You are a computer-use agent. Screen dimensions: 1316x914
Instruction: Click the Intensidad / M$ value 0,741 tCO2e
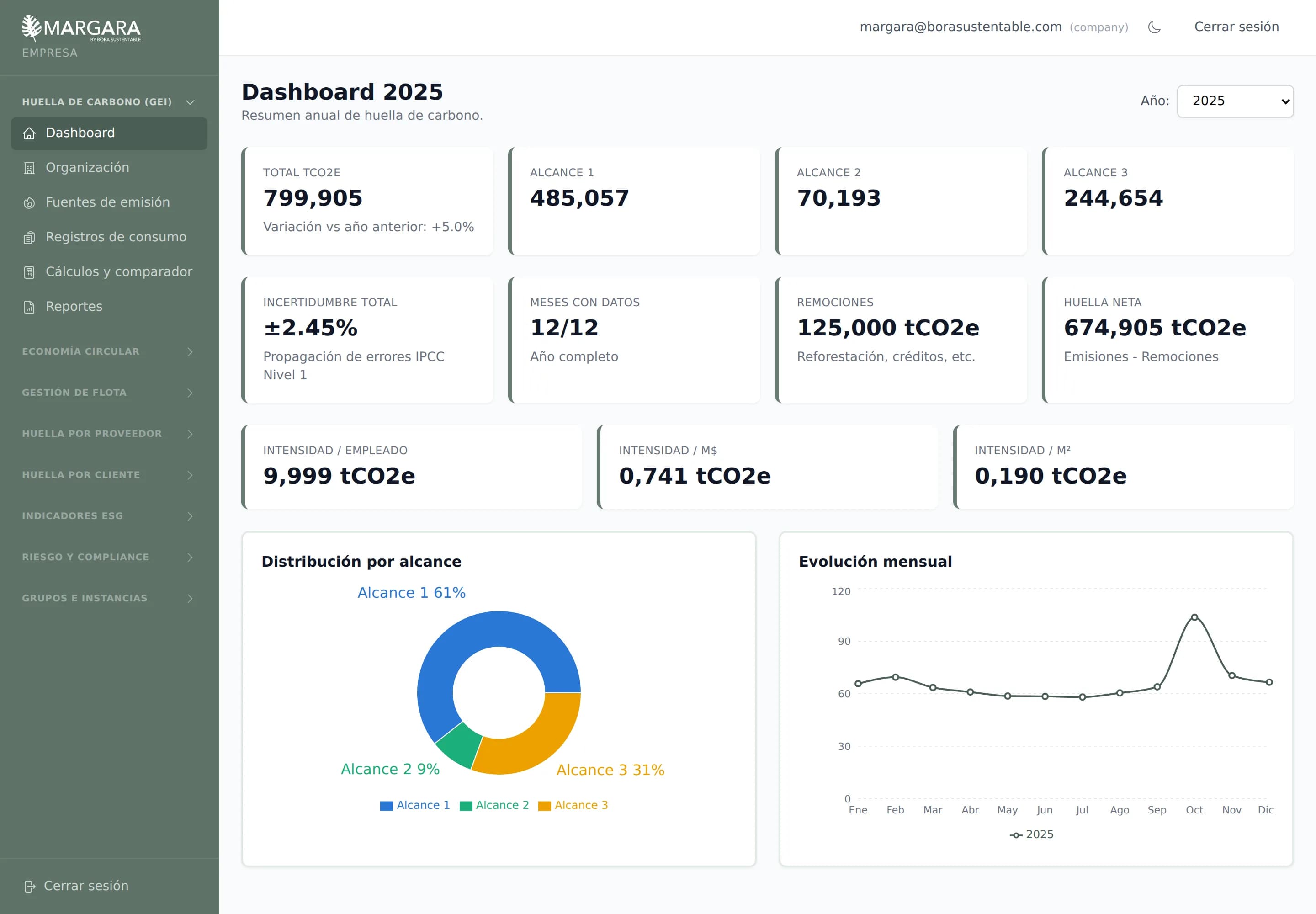click(x=695, y=476)
